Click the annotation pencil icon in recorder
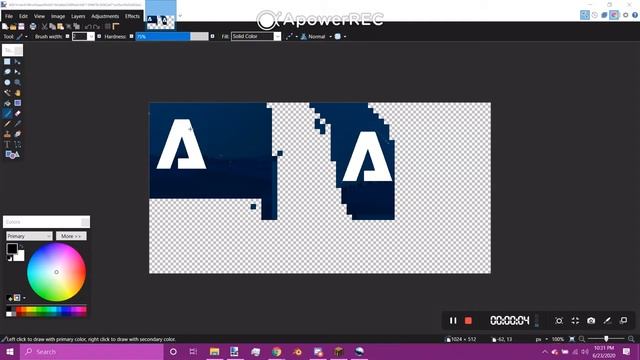Viewport: 640px width, 360px height. coord(607,321)
